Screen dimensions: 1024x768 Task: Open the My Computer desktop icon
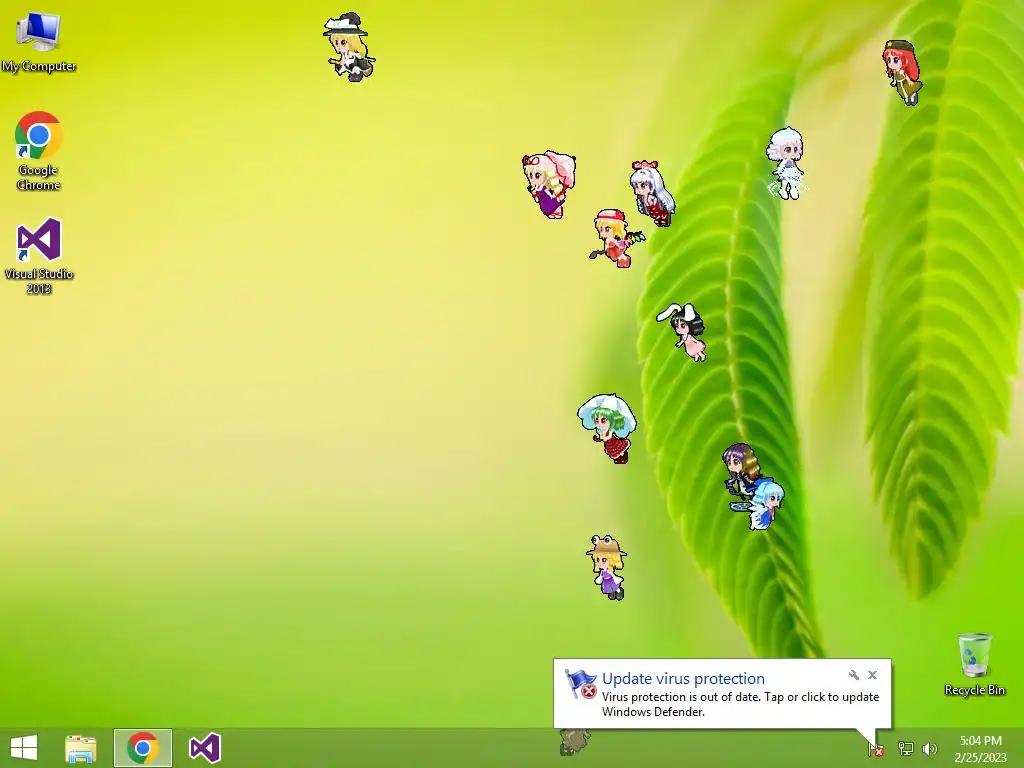click(x=39, y=41)
